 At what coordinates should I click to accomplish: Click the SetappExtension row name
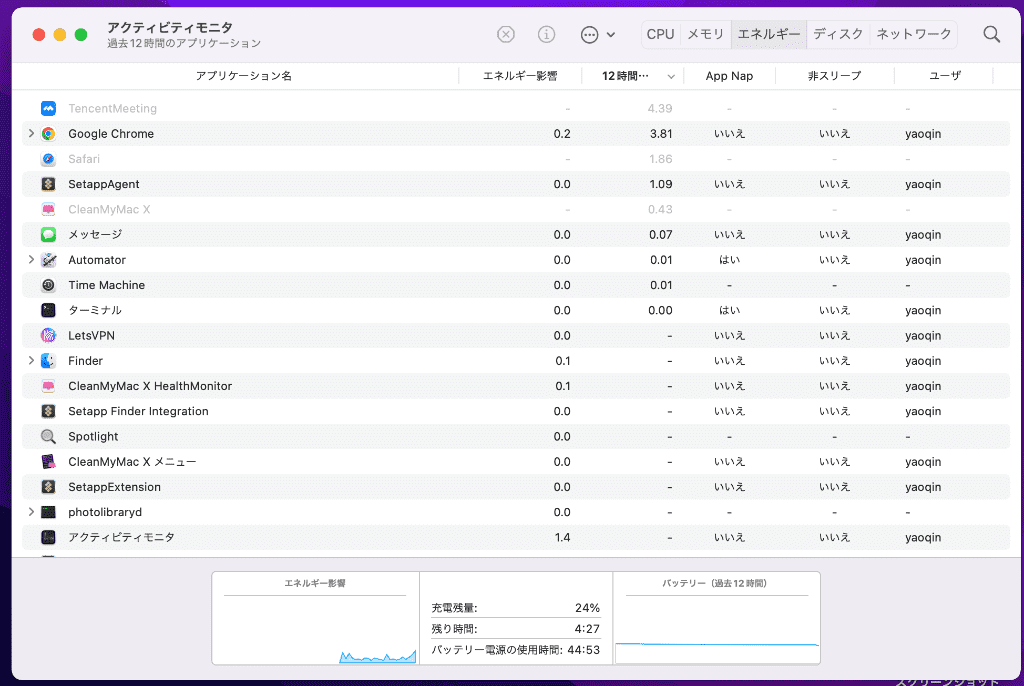pos(114,487)
